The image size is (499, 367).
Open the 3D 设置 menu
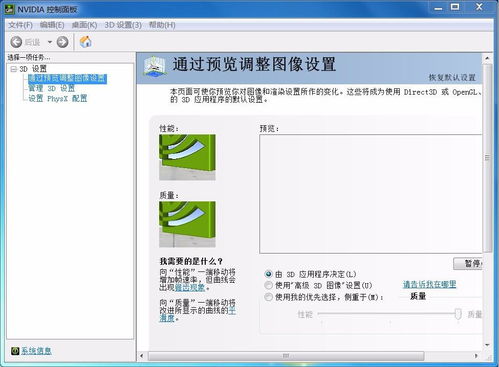point(123,25)
